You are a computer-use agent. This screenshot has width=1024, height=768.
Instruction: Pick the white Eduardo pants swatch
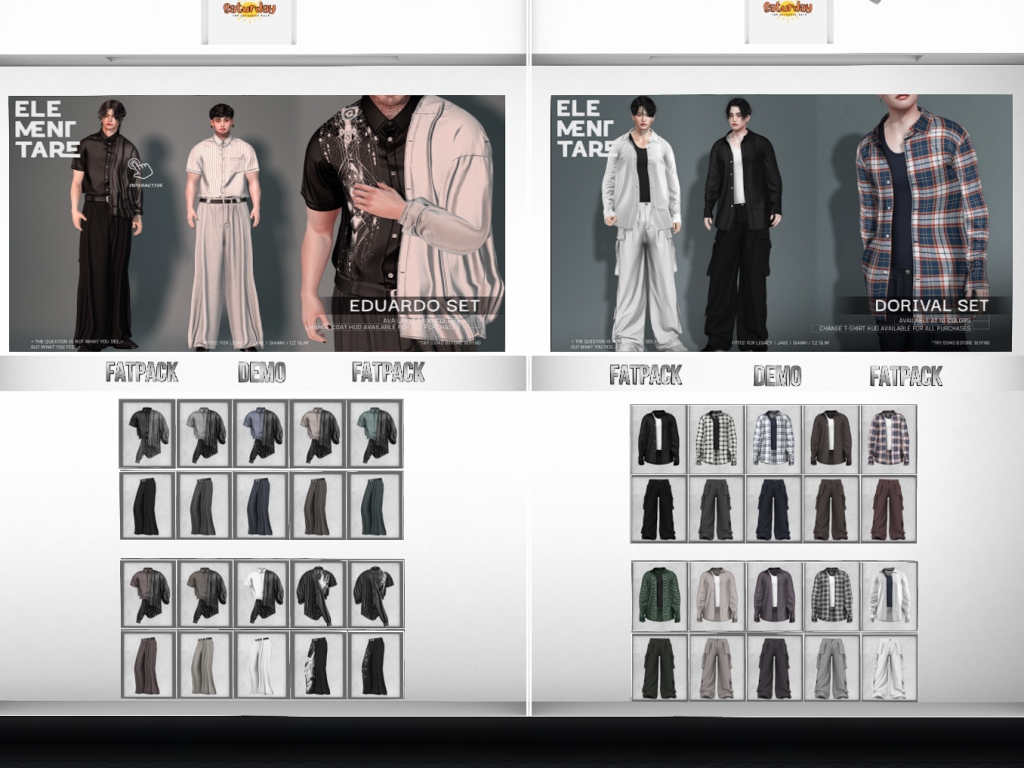[262, 665]
